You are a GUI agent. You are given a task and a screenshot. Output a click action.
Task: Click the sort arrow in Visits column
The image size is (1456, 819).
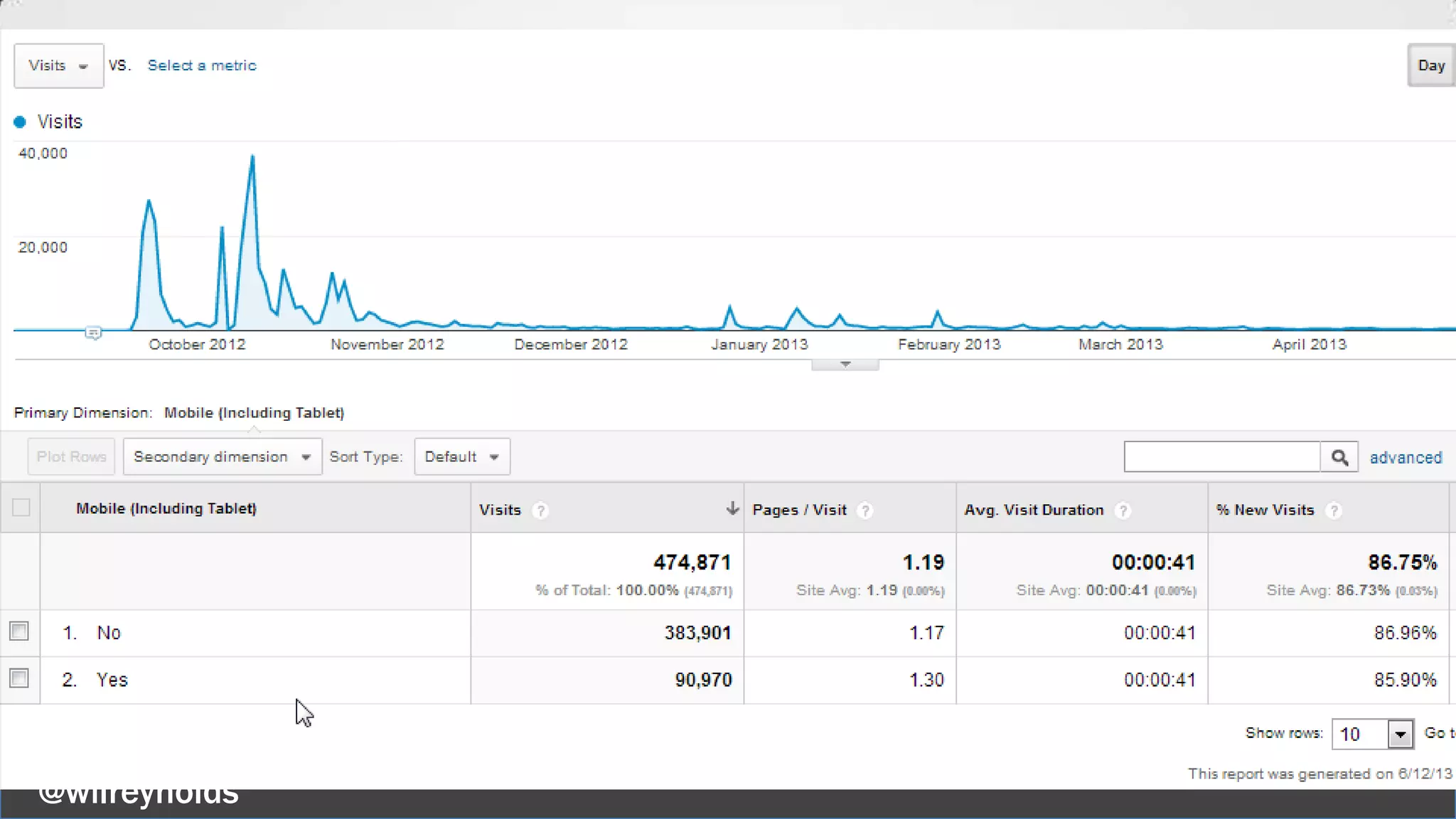pyautogui.click(x=732, y=508)
